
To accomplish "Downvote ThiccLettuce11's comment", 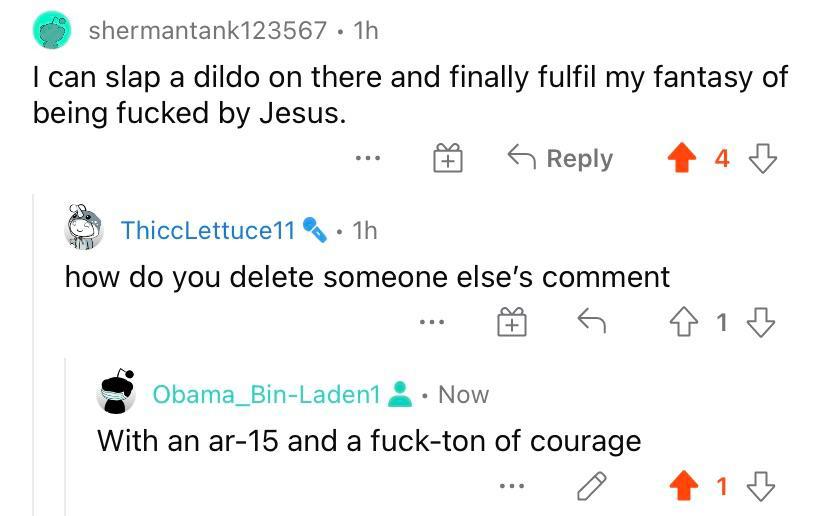I will (762, 322).
